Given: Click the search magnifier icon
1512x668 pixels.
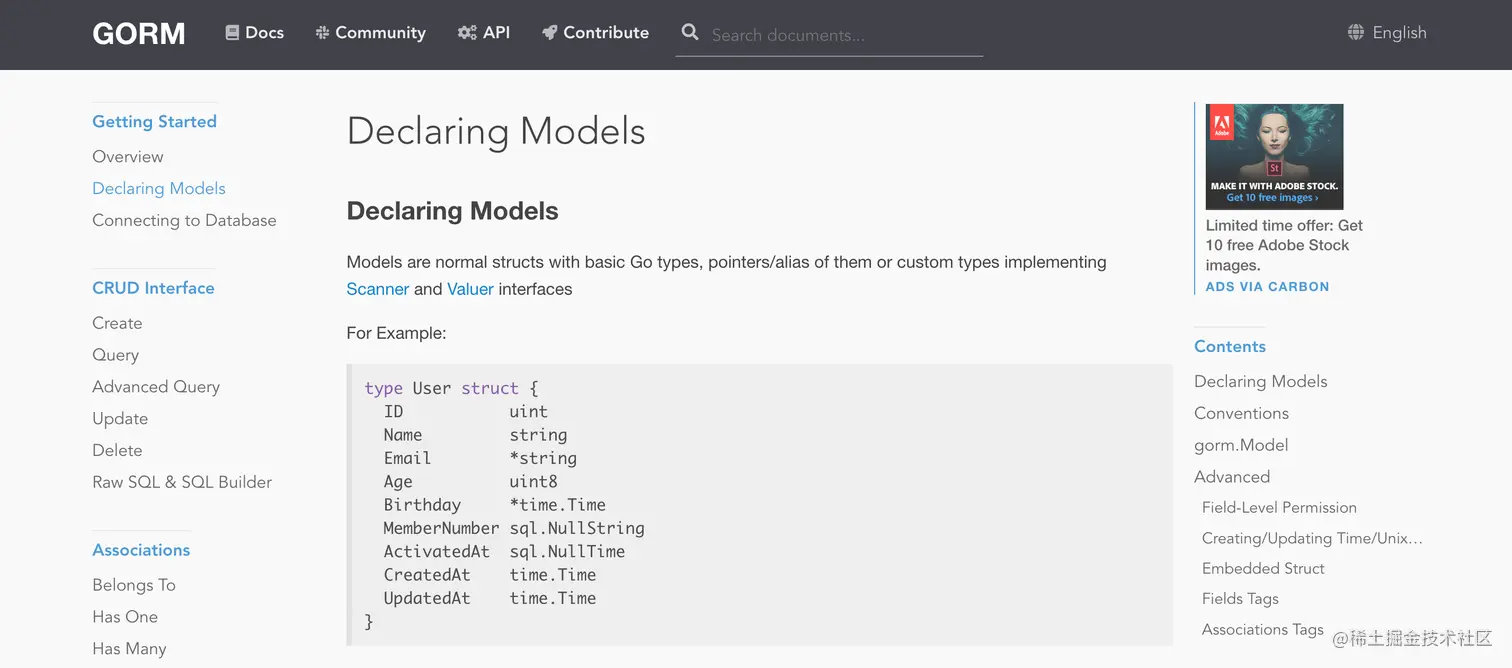Looking at the screenshot, I should point(690,33).
